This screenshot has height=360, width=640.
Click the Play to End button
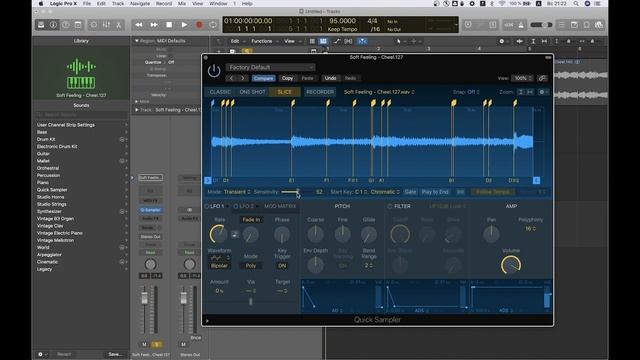tap(435, 192)
